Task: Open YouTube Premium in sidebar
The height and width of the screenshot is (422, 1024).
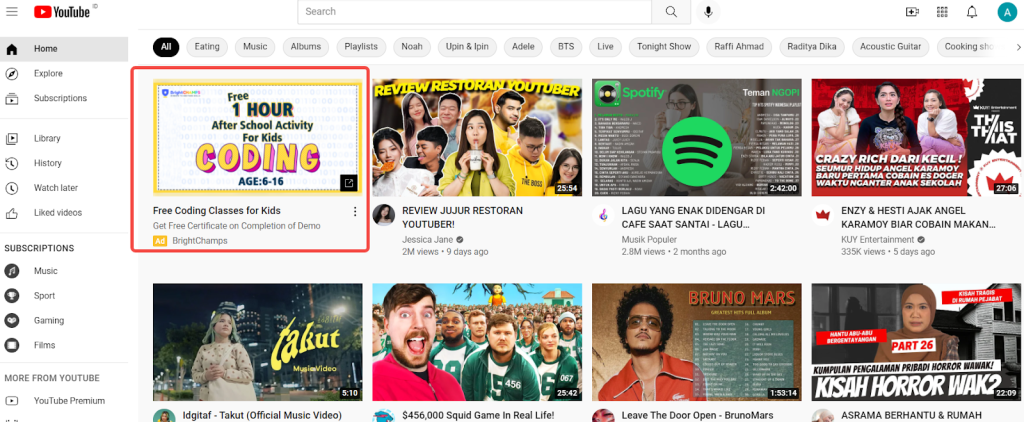Action: click(x=64, y=401)
